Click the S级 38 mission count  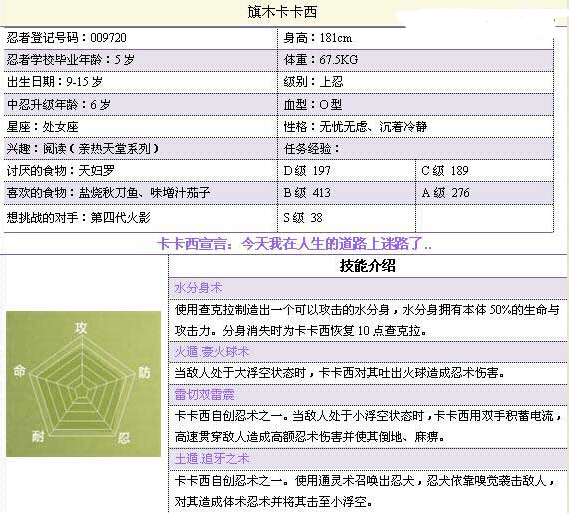[x=303, y=217]
